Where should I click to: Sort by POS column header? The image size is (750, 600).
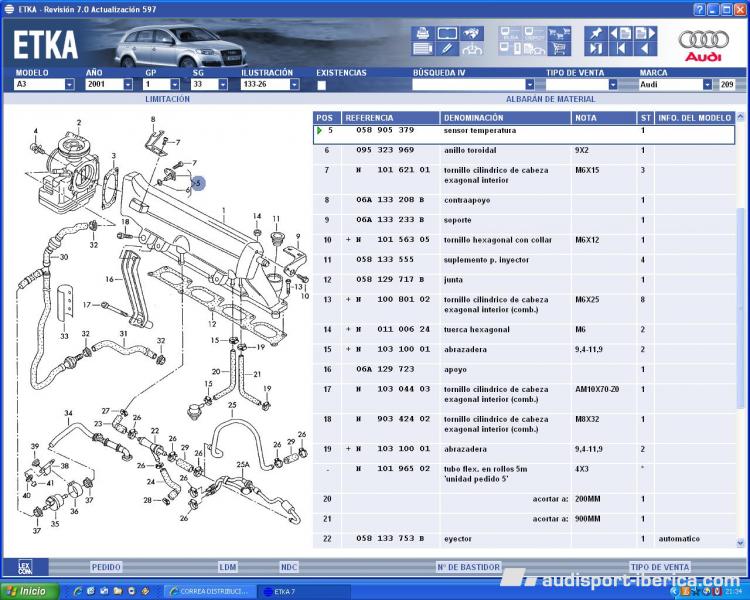point(327,118)
